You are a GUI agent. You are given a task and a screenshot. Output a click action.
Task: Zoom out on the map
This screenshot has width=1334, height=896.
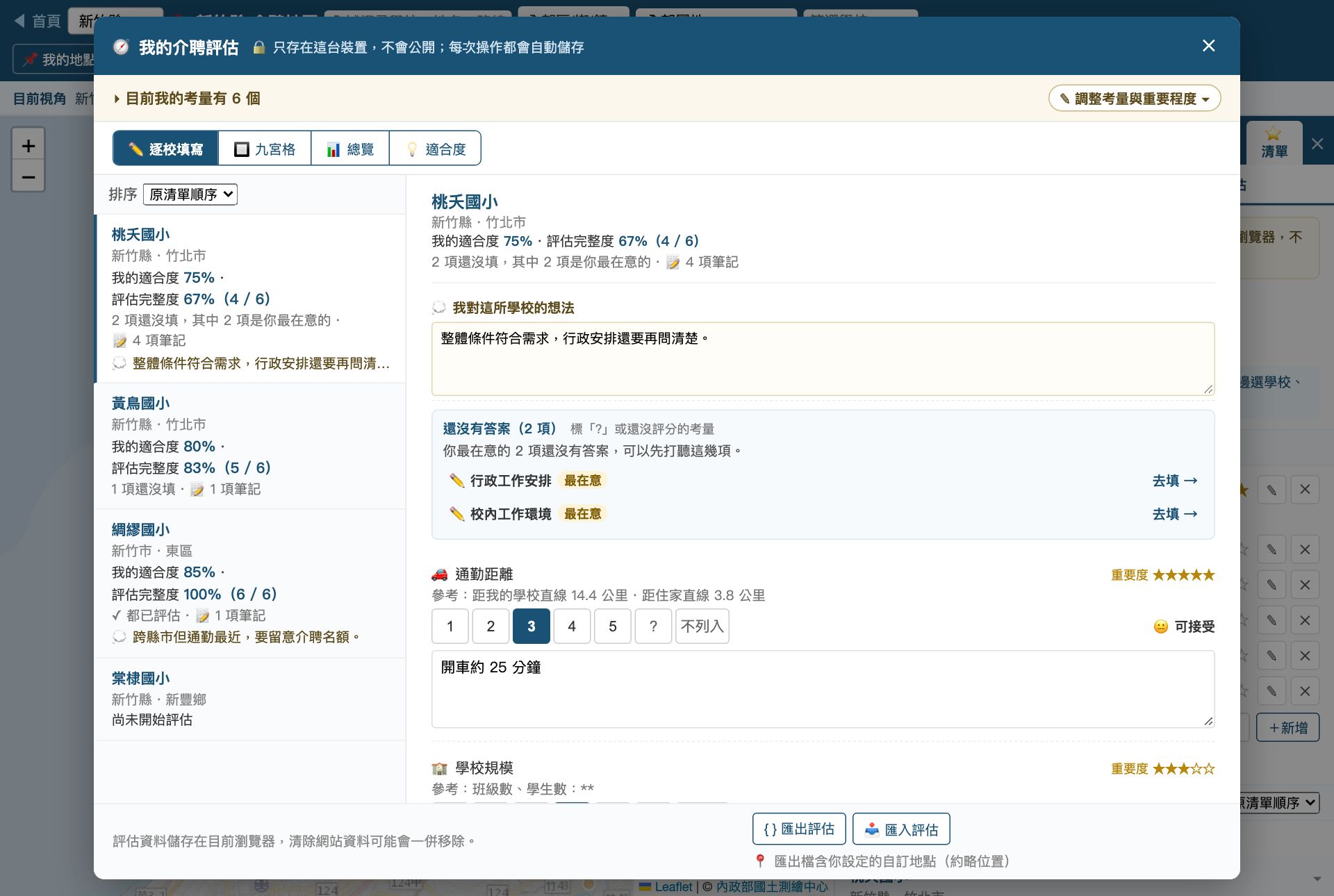[28, 177]
